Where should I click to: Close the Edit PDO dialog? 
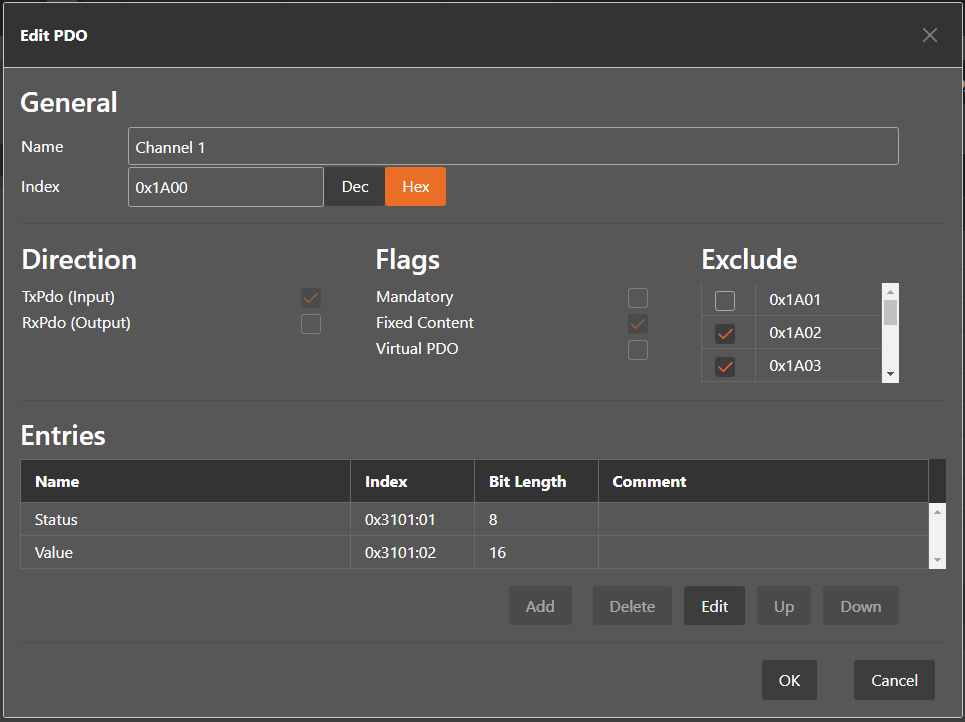[930, 36]
